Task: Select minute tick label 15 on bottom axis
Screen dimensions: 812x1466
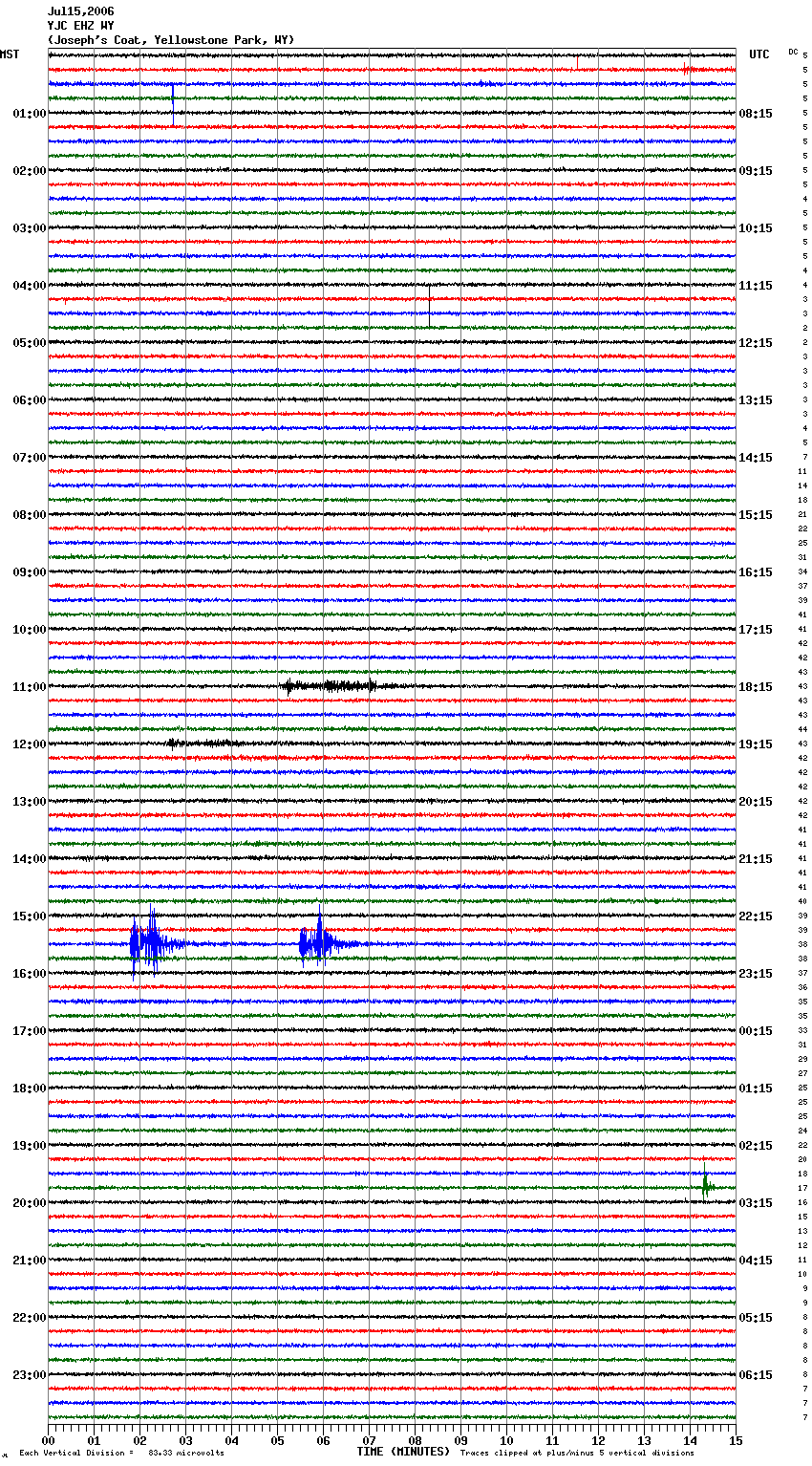Action: pos(736,1440)
